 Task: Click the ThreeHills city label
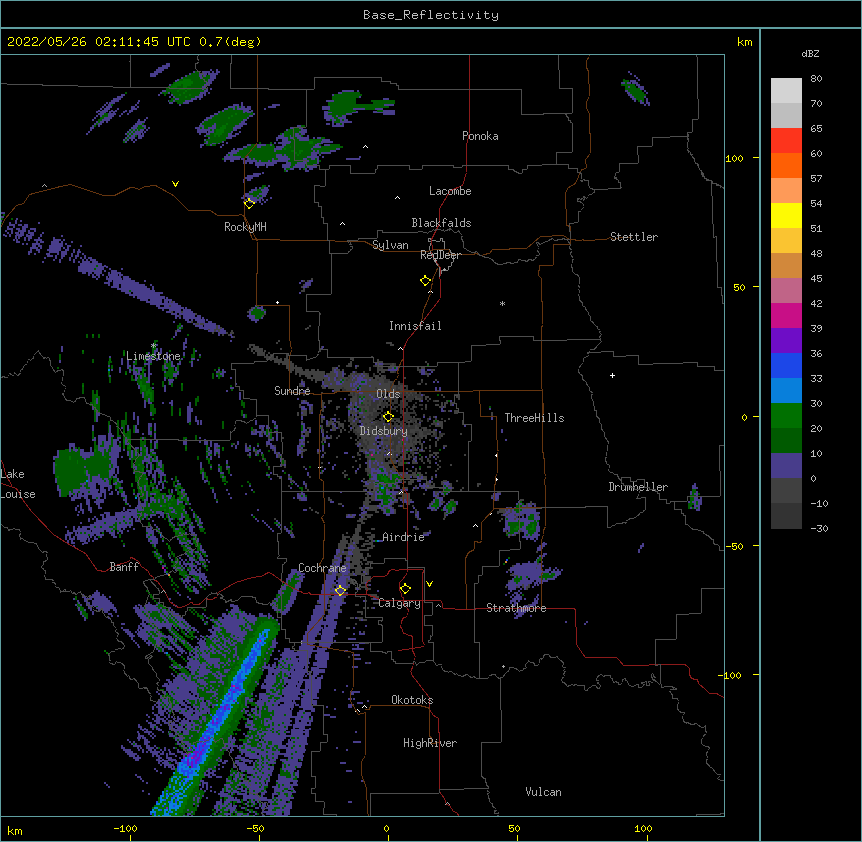pos(534,418)
